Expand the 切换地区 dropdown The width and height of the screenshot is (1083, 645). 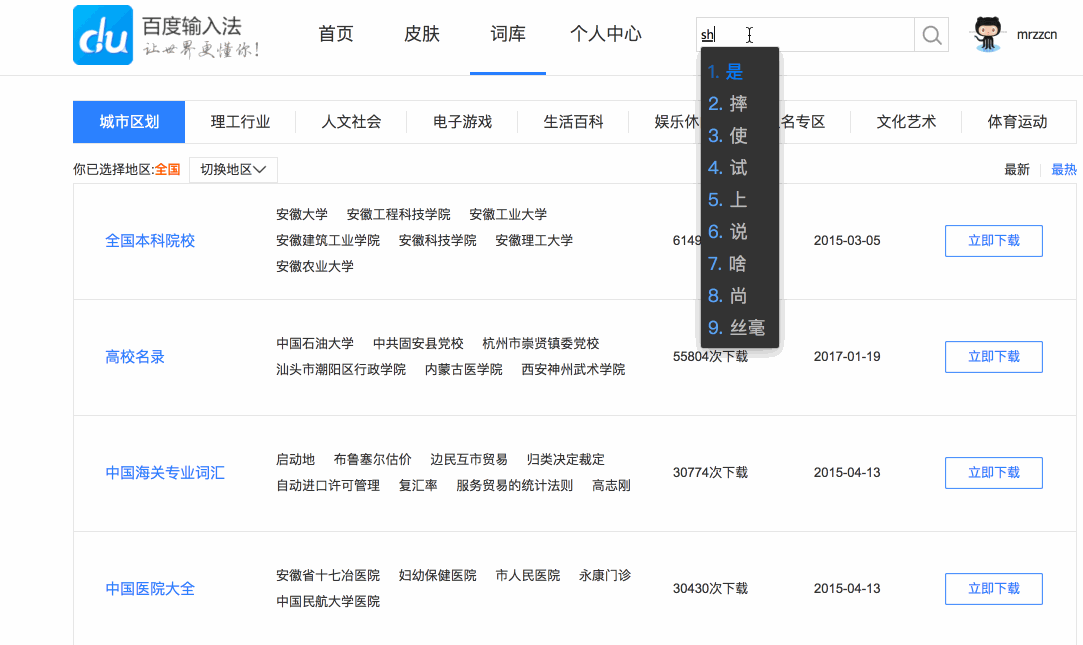(x=233, y=170)
